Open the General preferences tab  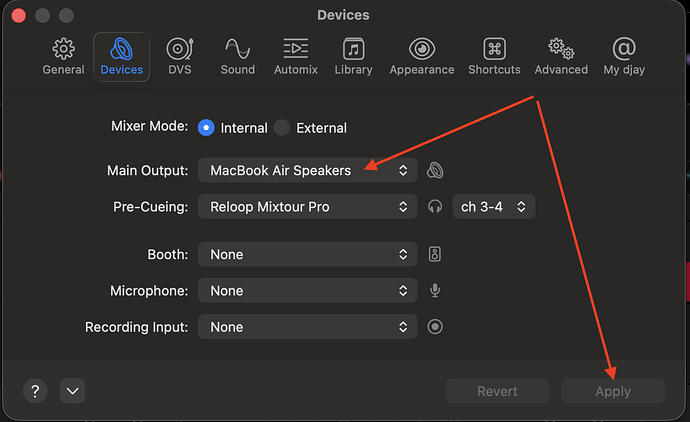click(63, 57)
